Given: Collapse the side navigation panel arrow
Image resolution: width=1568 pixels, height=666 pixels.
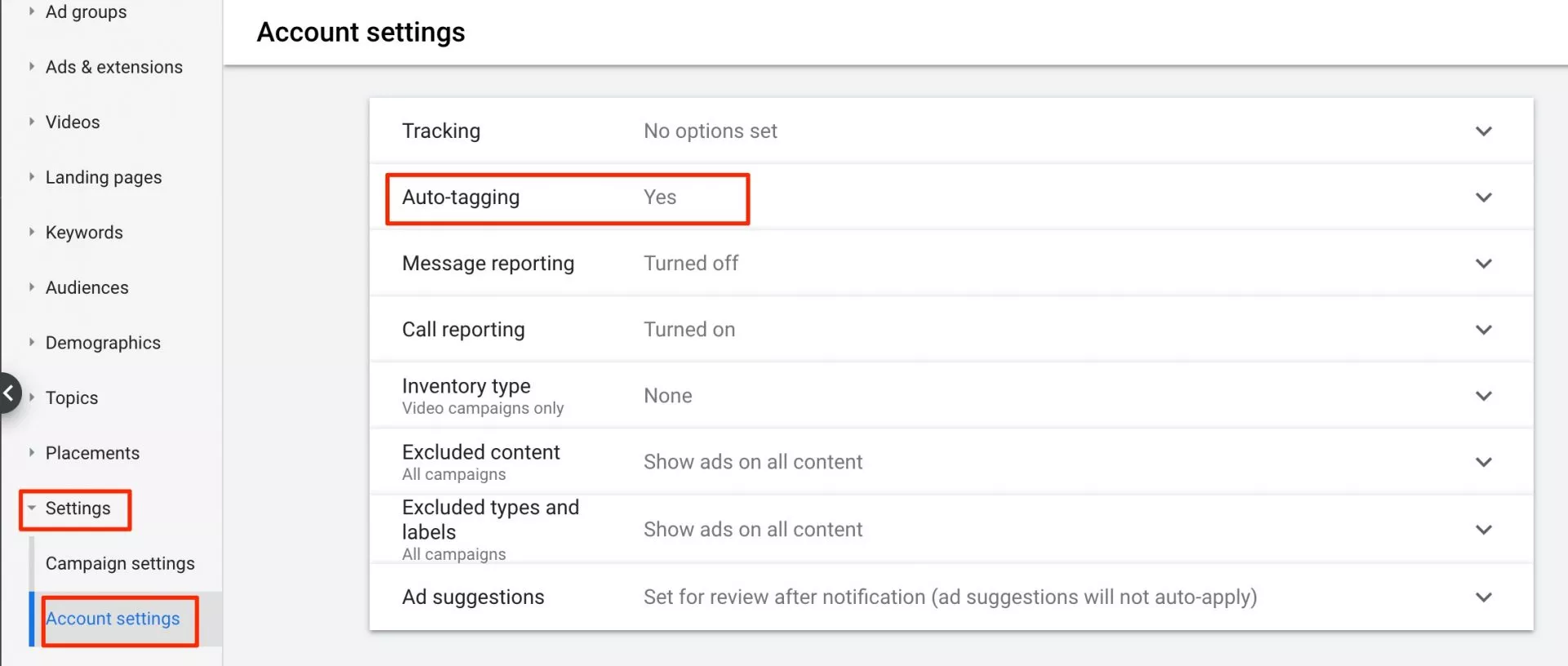Looking at the screenshot, I should [x=9, y=393].
